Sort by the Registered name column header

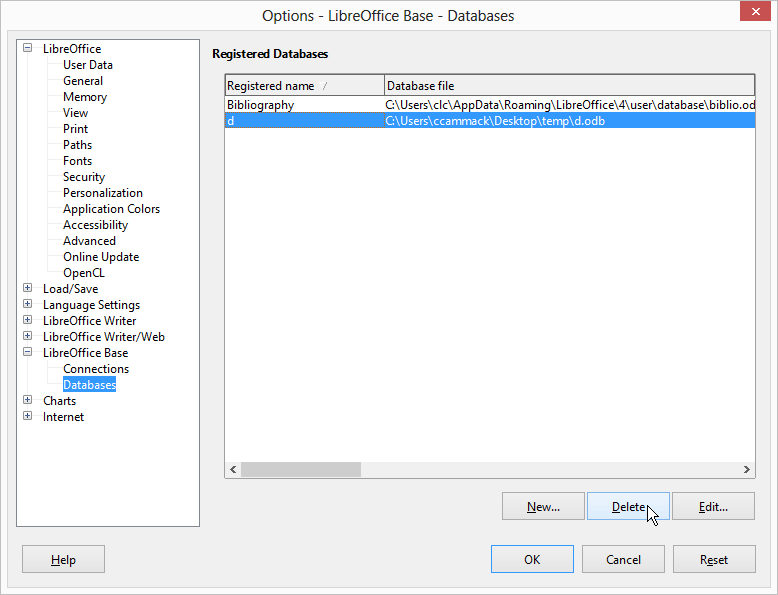(305, 85)
